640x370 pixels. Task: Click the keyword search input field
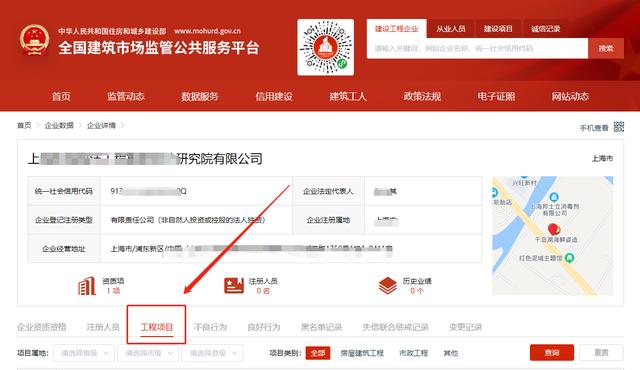coord(477,49)
